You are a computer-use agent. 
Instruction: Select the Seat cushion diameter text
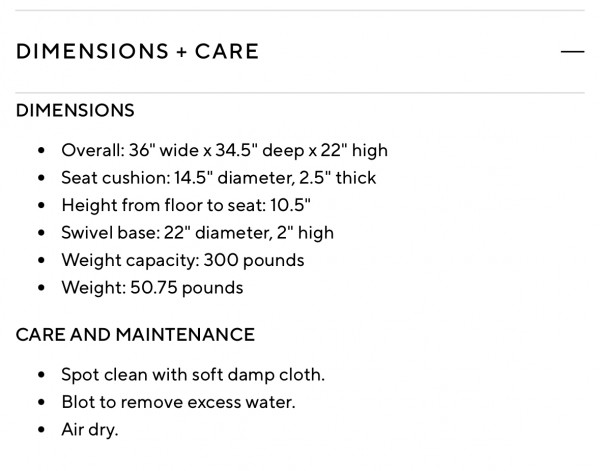pyautogui.click(x=219, y=178)
